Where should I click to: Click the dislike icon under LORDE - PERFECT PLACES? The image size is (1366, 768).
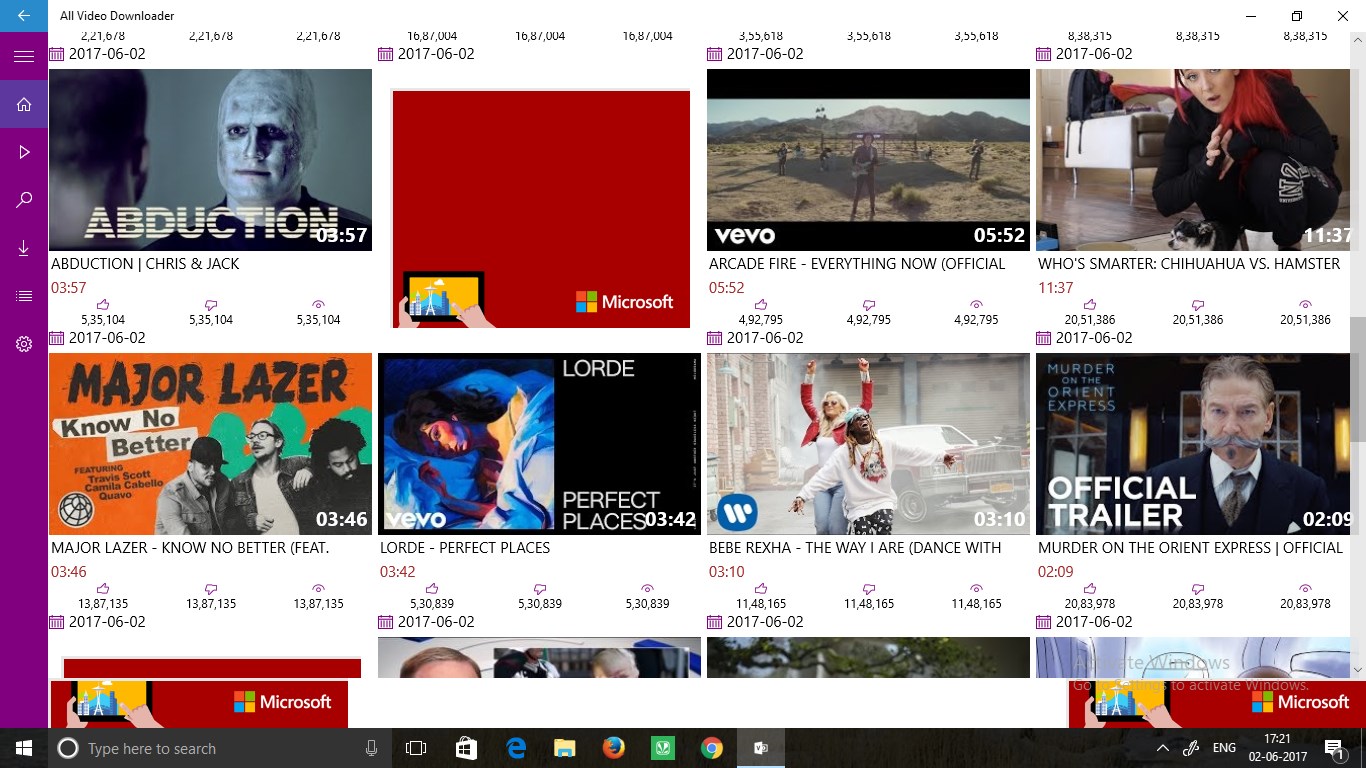tap(540, 589)
